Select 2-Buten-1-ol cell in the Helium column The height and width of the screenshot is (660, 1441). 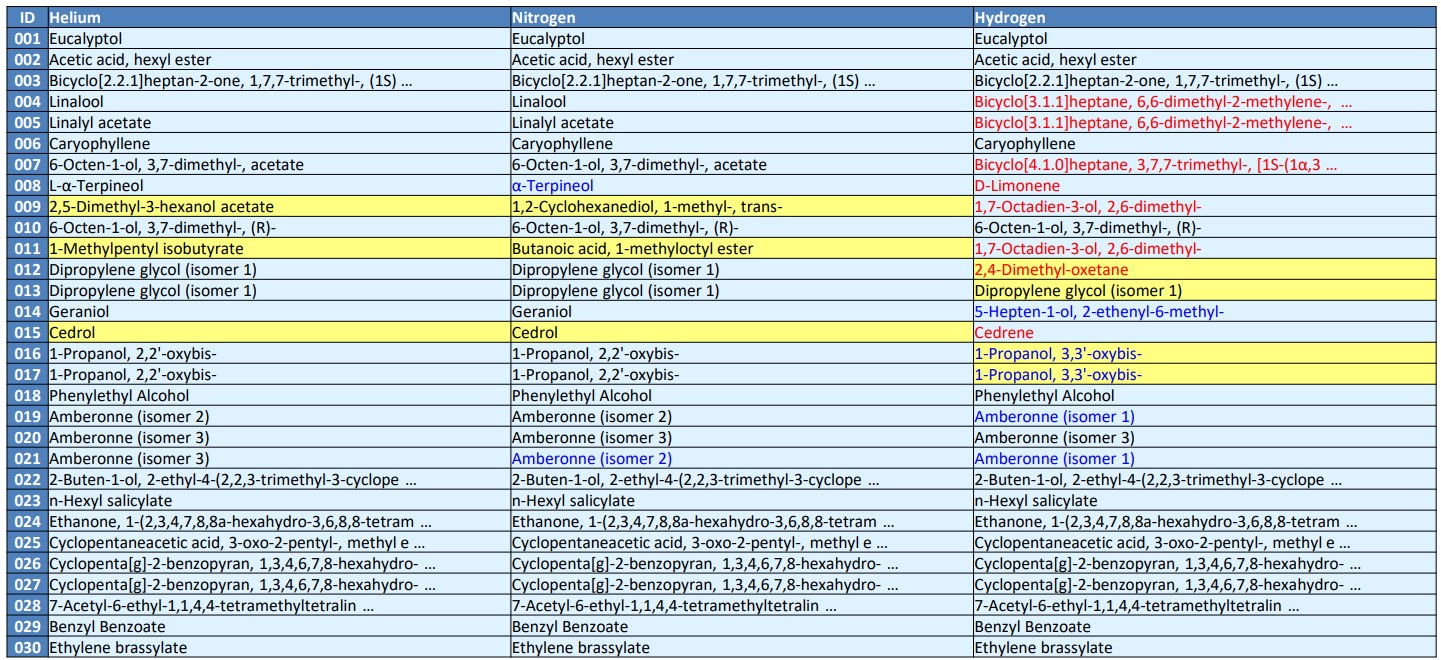click(279, 480)
